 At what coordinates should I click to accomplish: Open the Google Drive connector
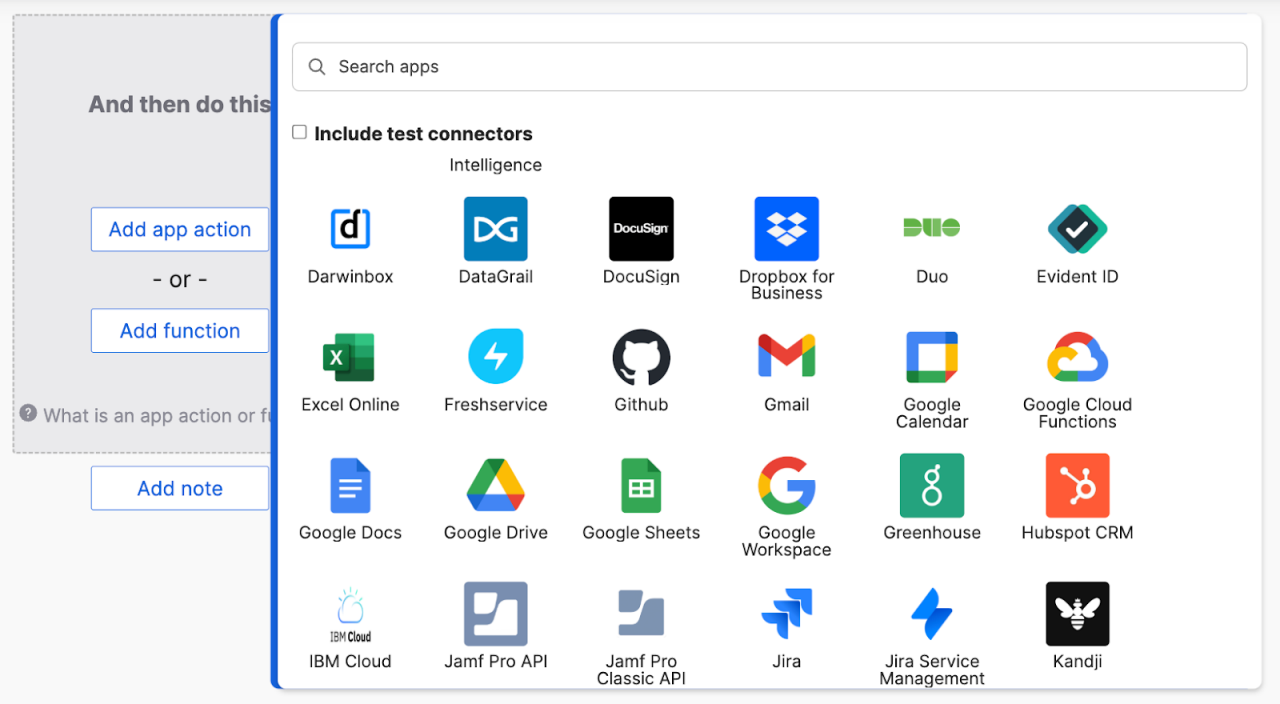click(496, 485)
